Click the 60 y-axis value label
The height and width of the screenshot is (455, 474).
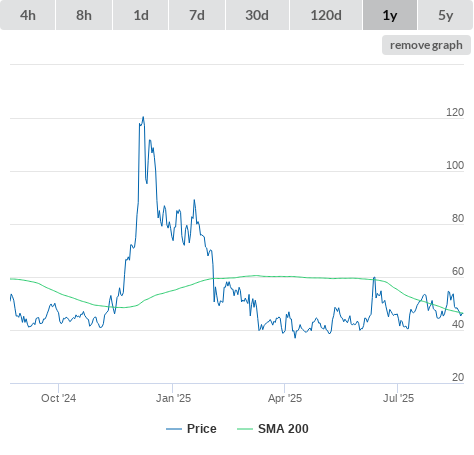458,271
